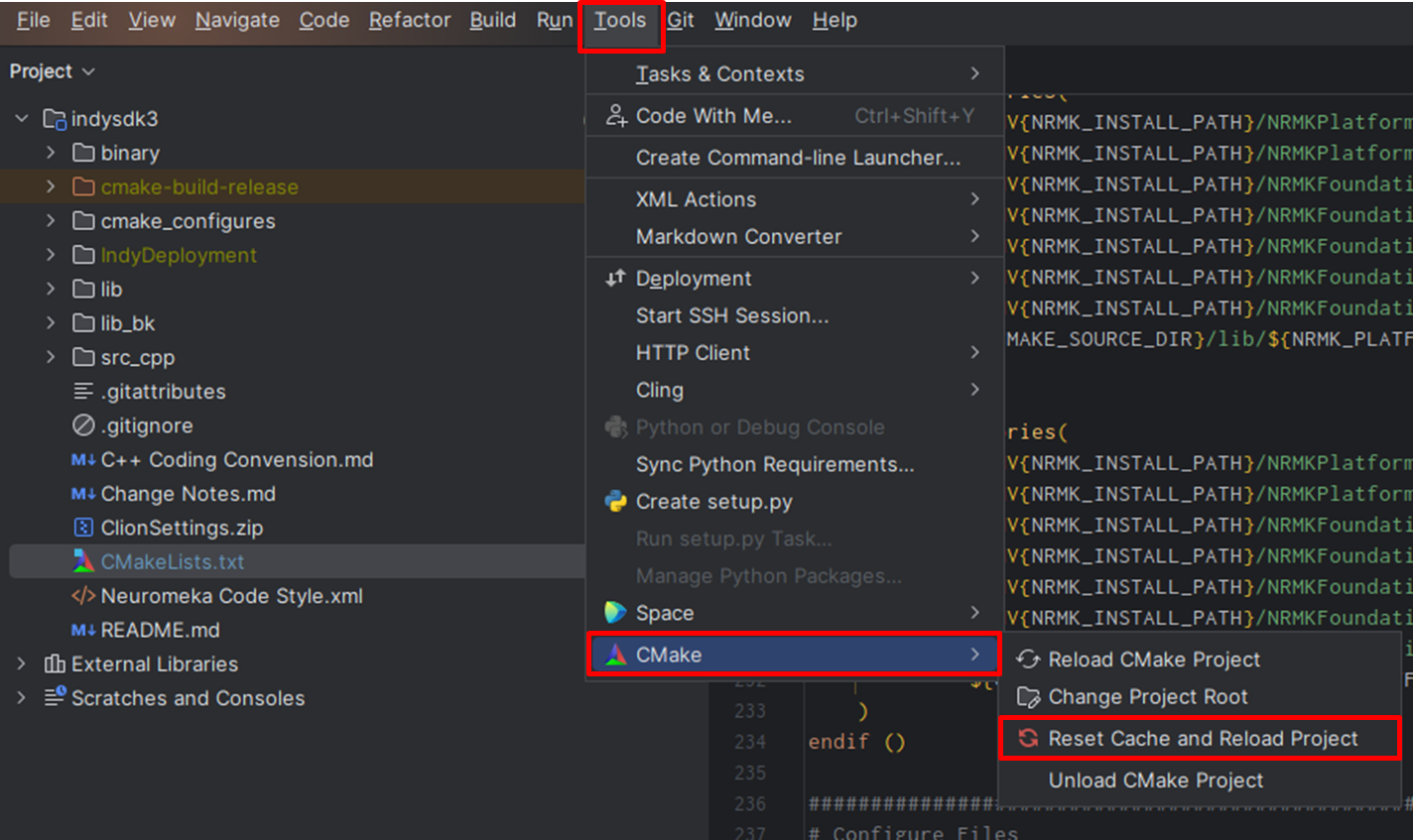Click Neuromeka Code Style.xml file icon
The image size is (1413, 840).
83,596
